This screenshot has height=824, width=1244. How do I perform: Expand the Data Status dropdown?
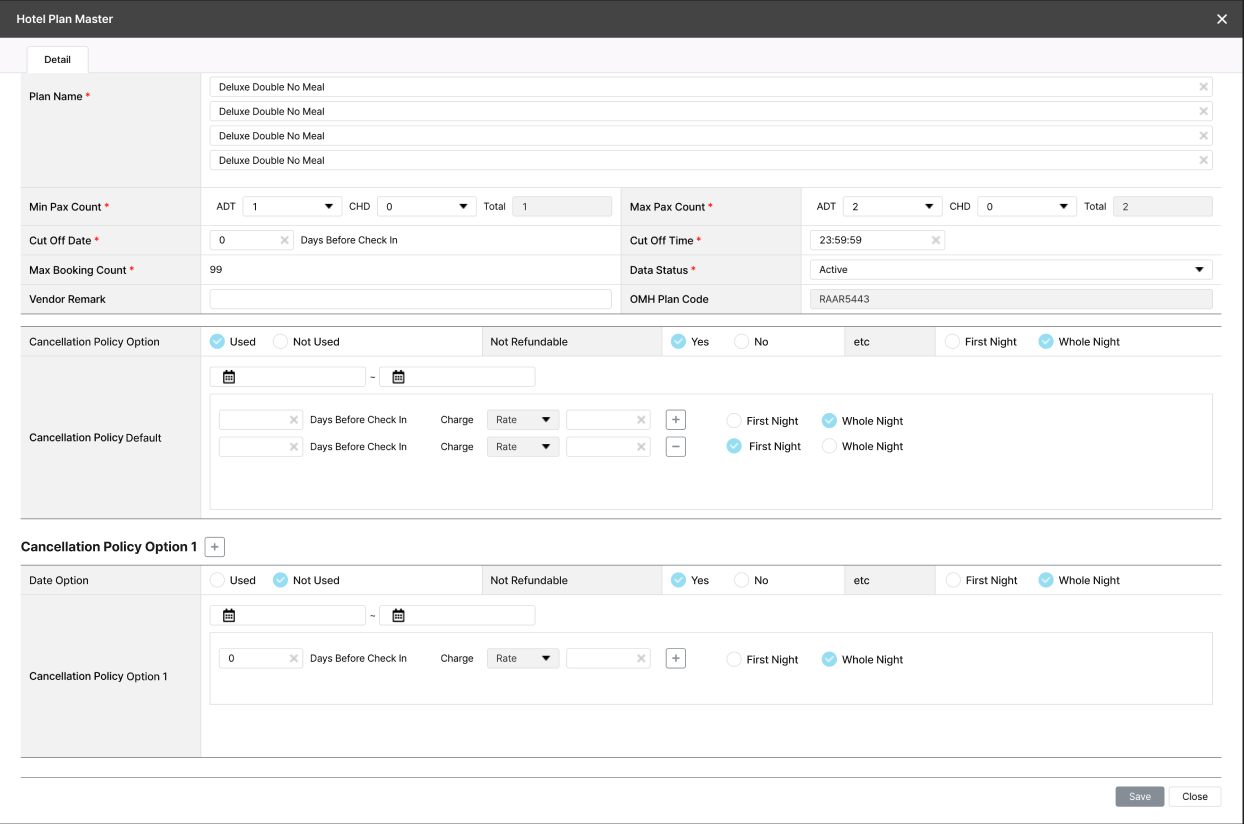[1010, 270]
